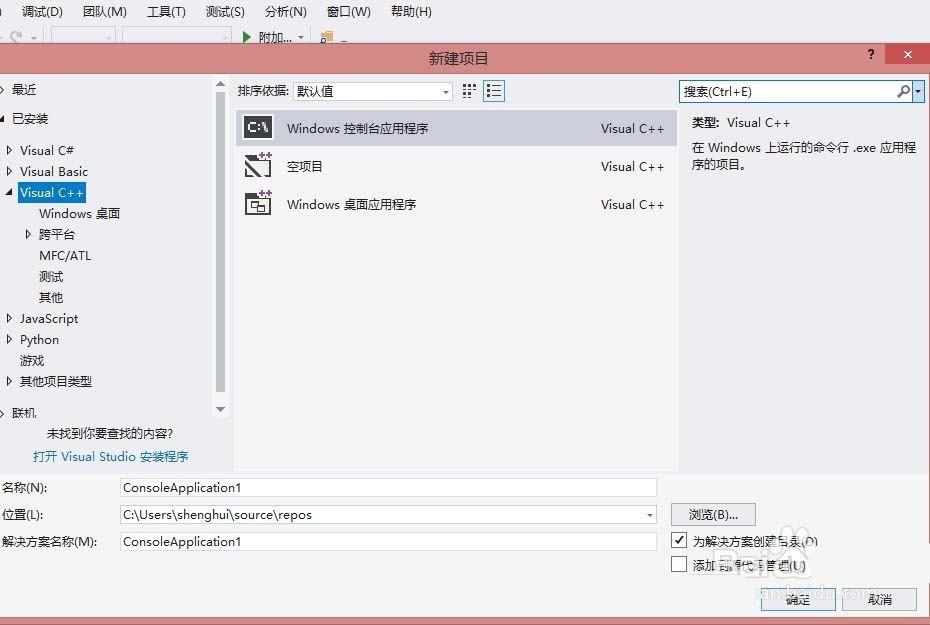Uncheck 为解决方案创建目录 checkbox
The width and height of the screenshot is (930, 625).
tap(677, 541)
